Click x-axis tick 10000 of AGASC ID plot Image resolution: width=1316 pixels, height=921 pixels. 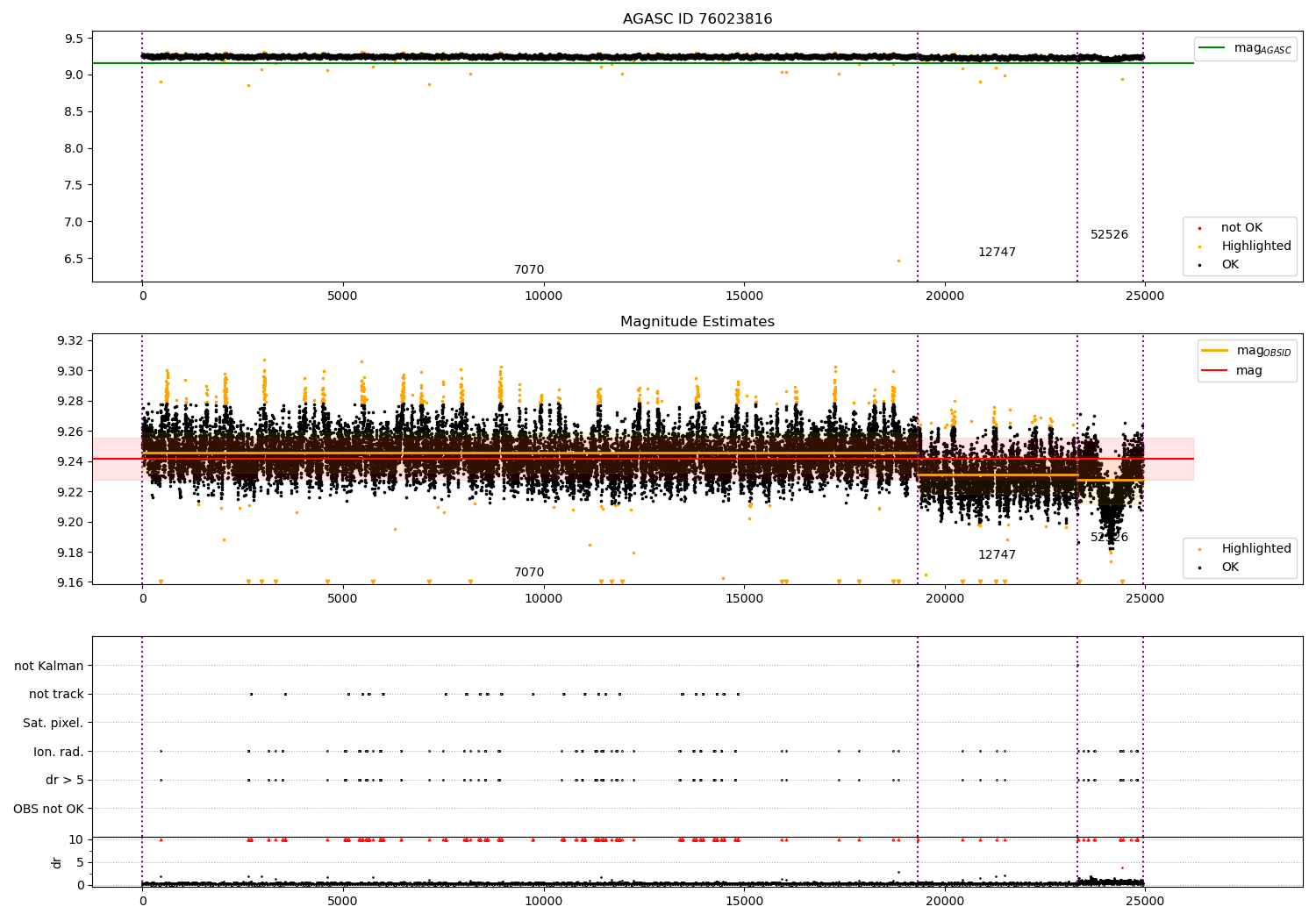(x=543, y=296)
